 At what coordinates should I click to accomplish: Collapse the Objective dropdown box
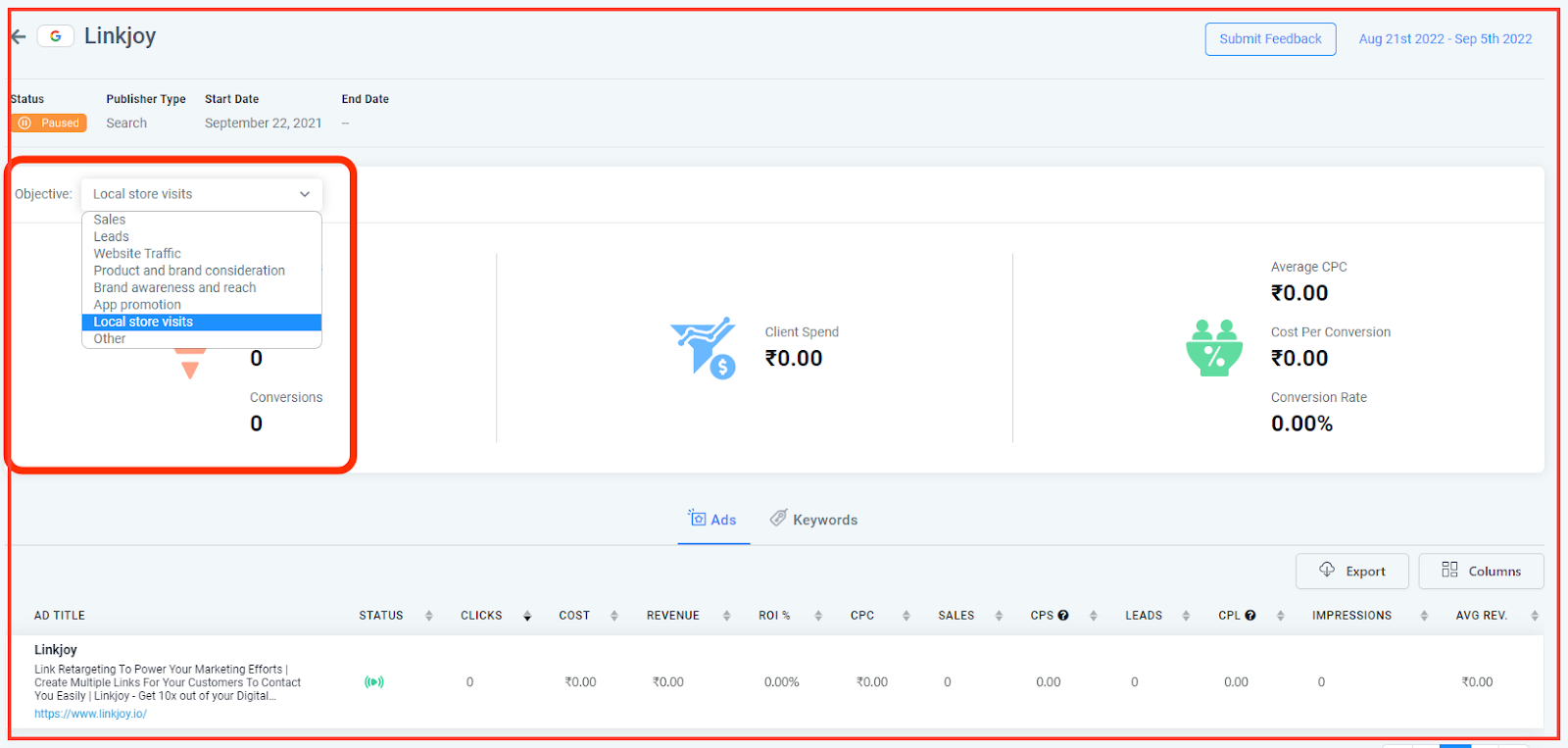click(202, 194)
